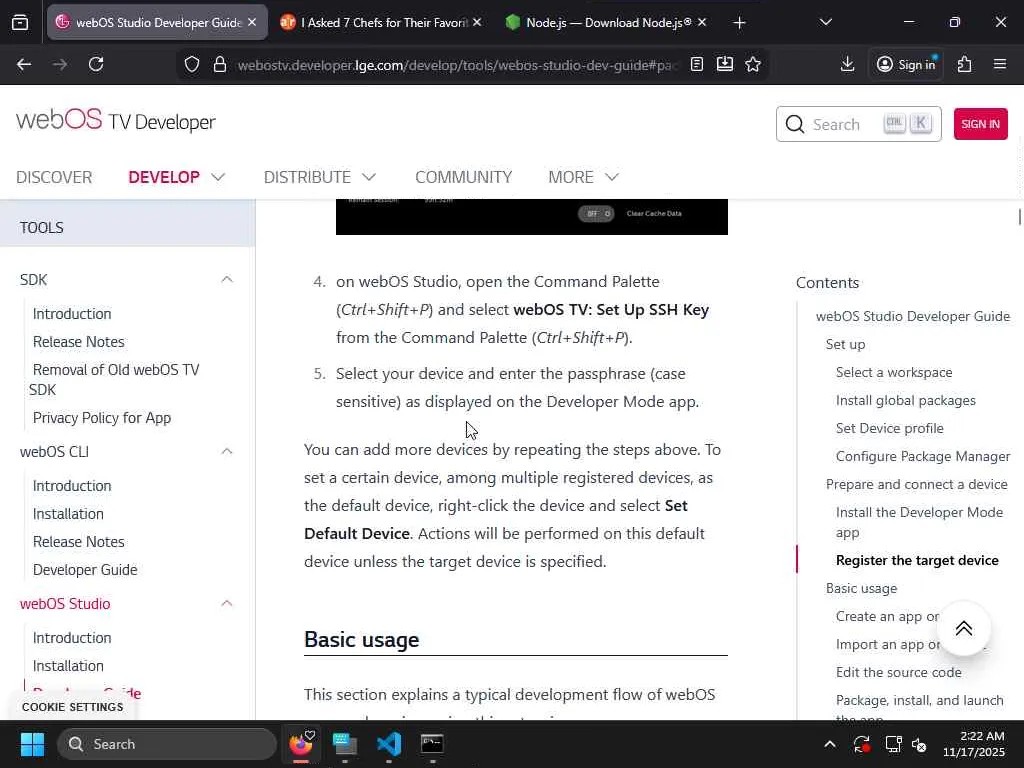Click the Firefox account Sign in button
This screenshot has height=768, width=1024.
[906, 64]
